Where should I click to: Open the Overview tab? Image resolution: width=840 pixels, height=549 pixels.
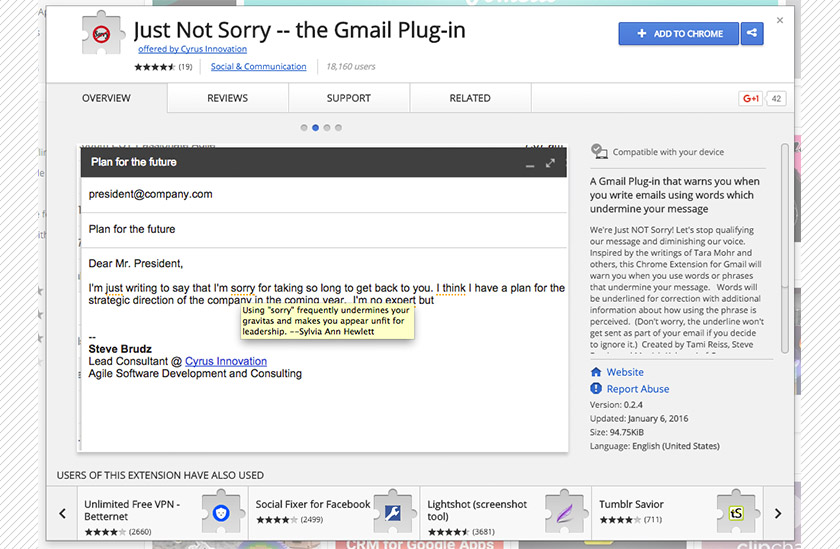106,98
